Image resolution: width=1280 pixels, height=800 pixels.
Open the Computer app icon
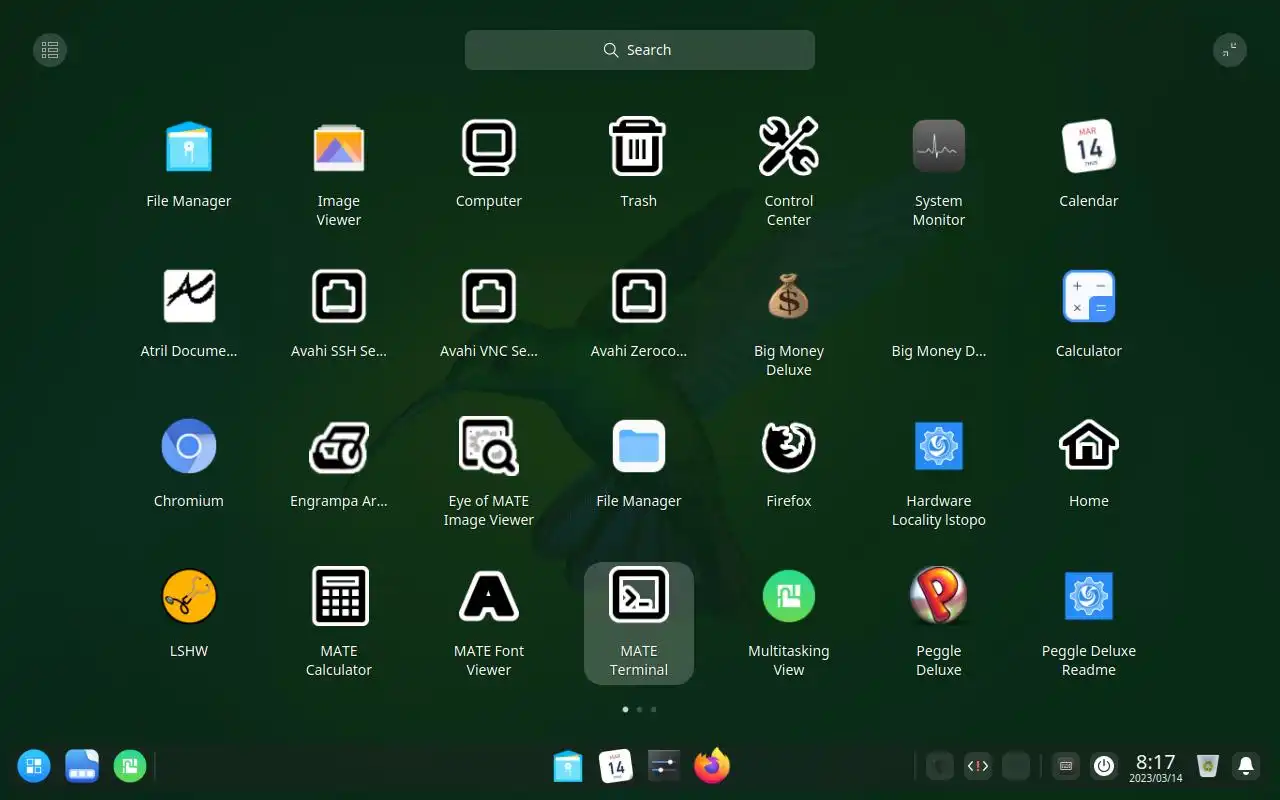click(x=489, y=147)
